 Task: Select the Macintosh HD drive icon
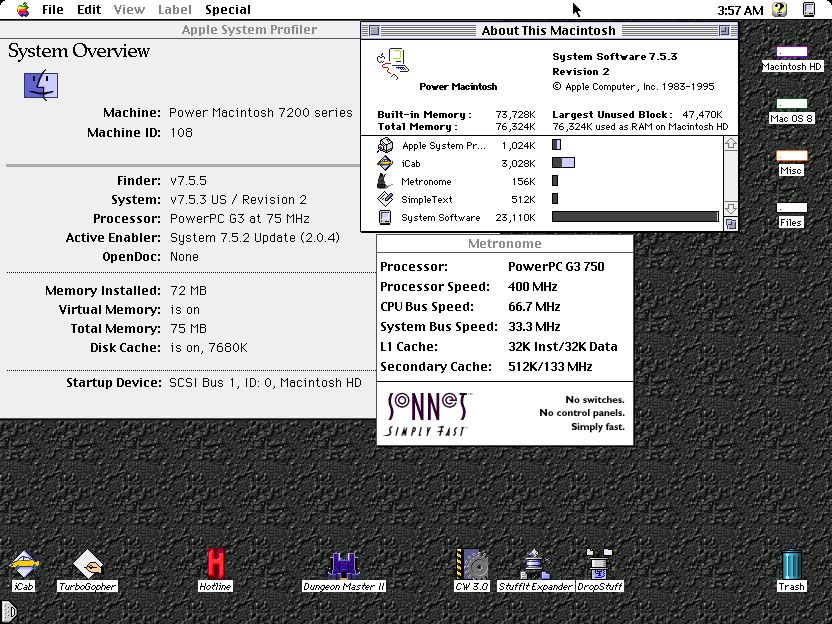pos(792,52)
